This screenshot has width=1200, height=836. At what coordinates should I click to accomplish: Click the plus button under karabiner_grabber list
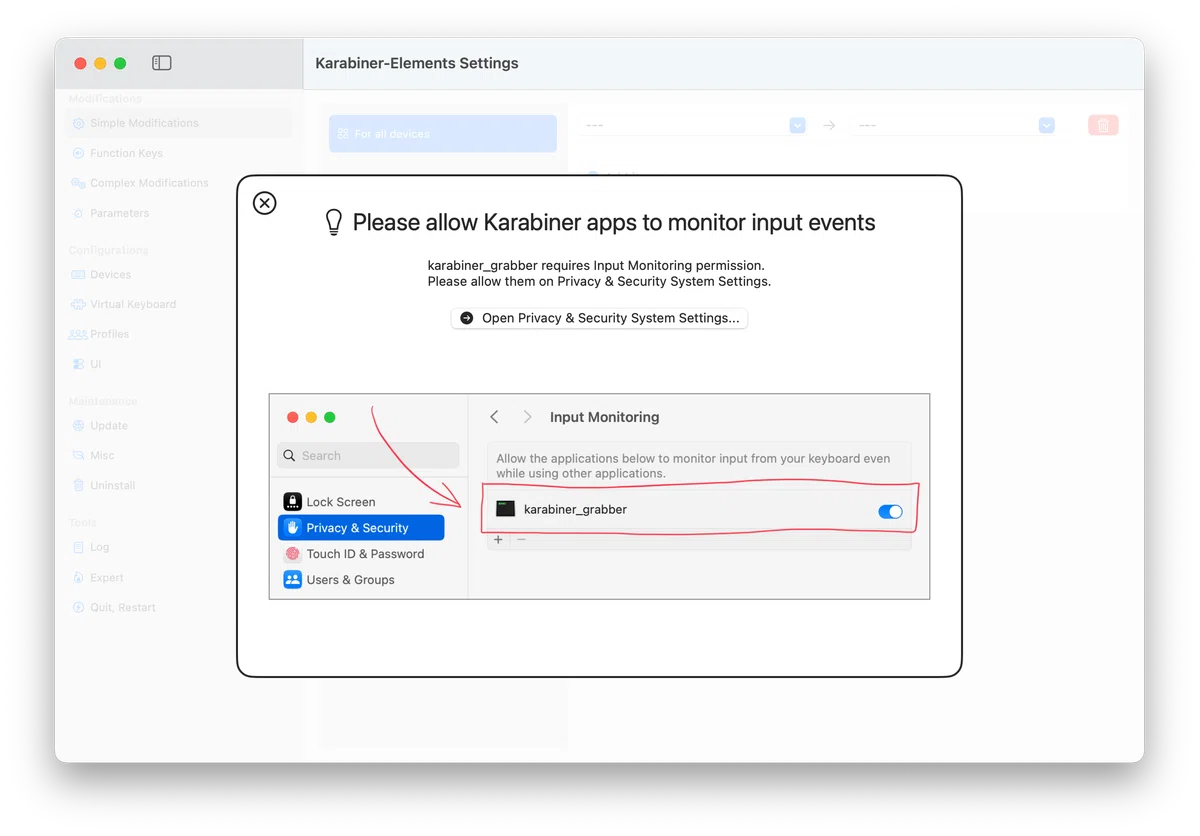click(x=498, y=540)
